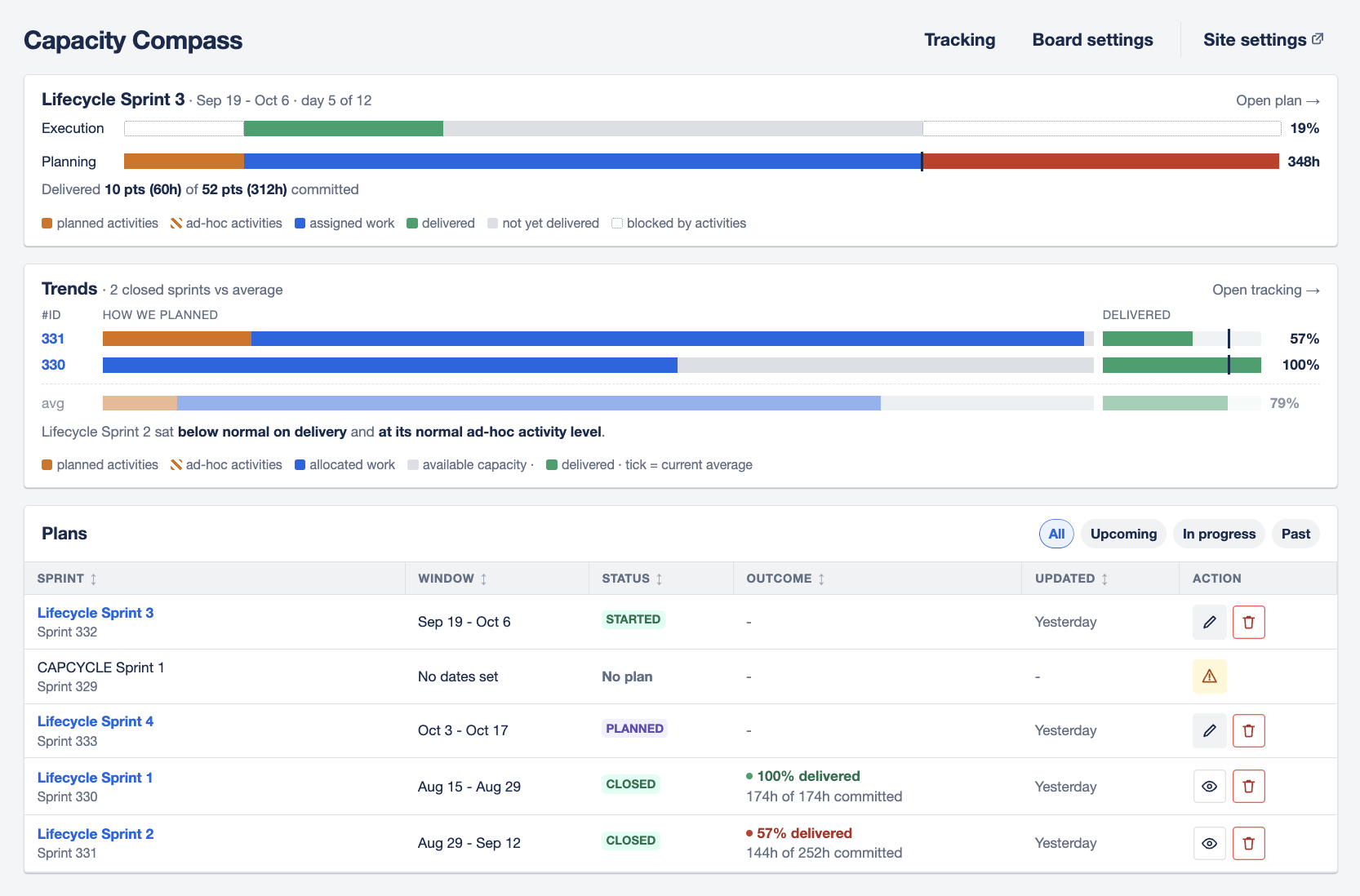Delete the Lifecycle Sprint 2 plan
Image resolution: width=1360 pixels, height=896 pixels.
(x=1248, y=843)
